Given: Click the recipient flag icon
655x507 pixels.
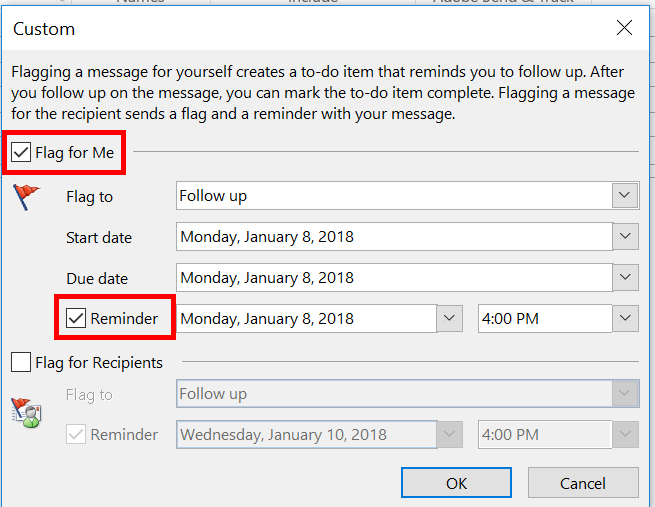Looking at the screenshot, I should (x=27, y=412).
